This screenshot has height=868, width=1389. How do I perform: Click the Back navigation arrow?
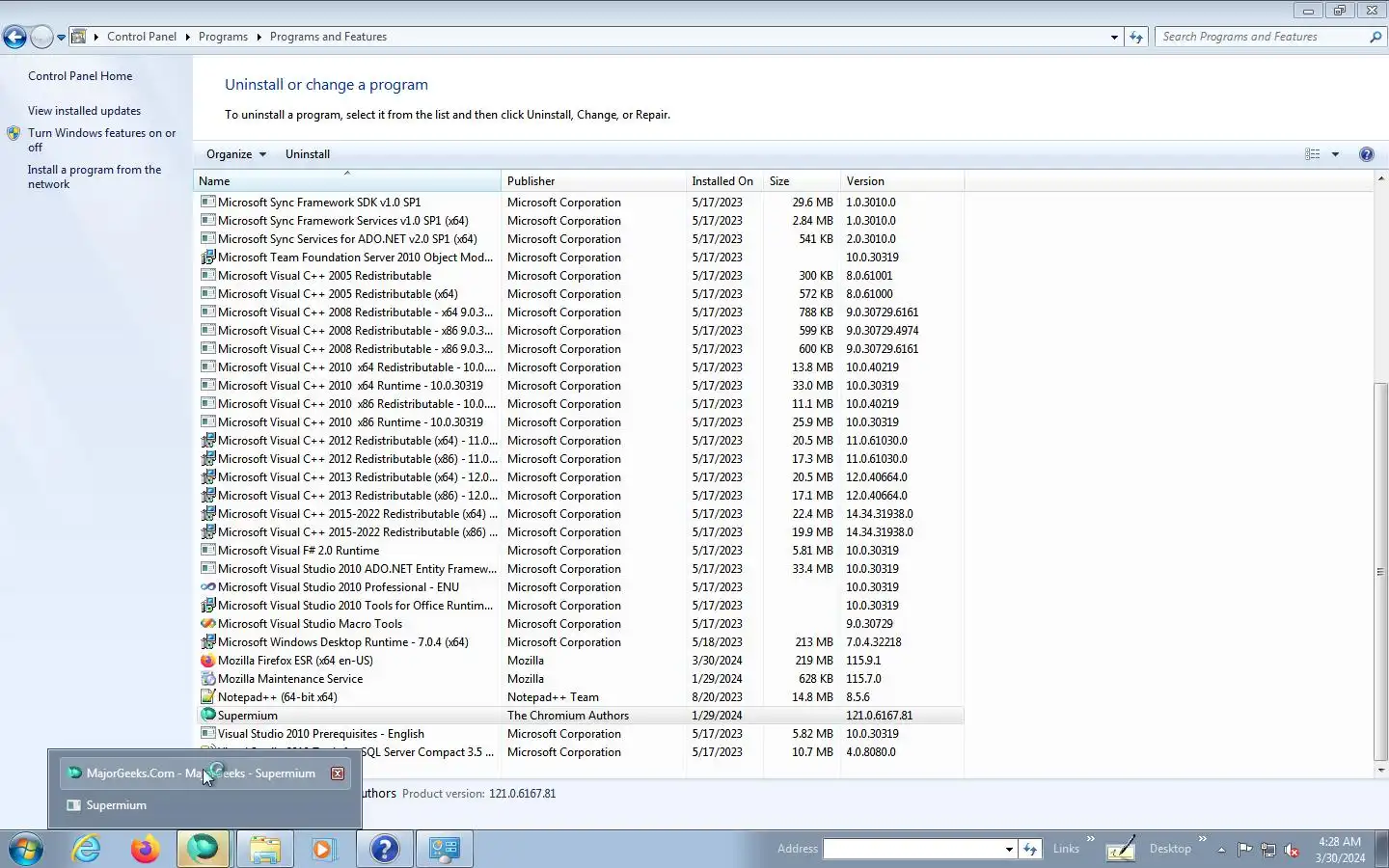[x=14, y=37]
